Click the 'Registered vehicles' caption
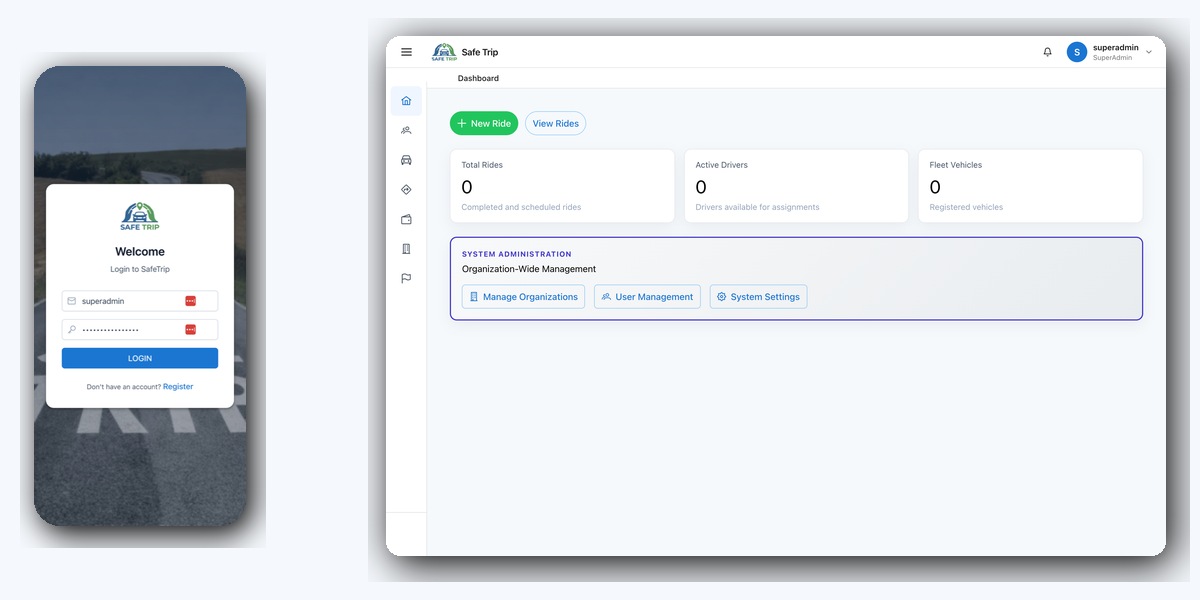 point(966,207)
